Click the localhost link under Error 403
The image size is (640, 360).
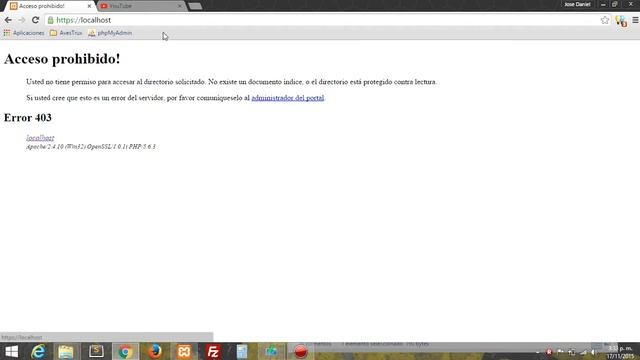(x=40, y=138)
